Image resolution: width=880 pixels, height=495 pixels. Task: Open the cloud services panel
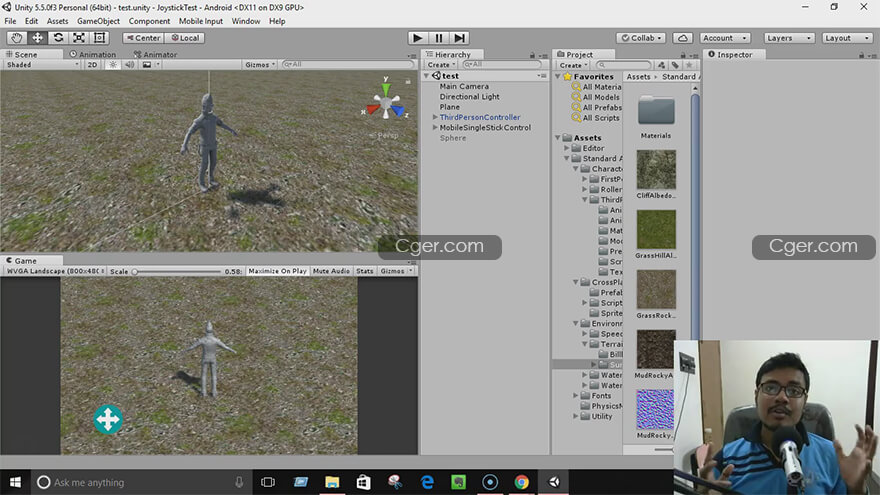682,38
